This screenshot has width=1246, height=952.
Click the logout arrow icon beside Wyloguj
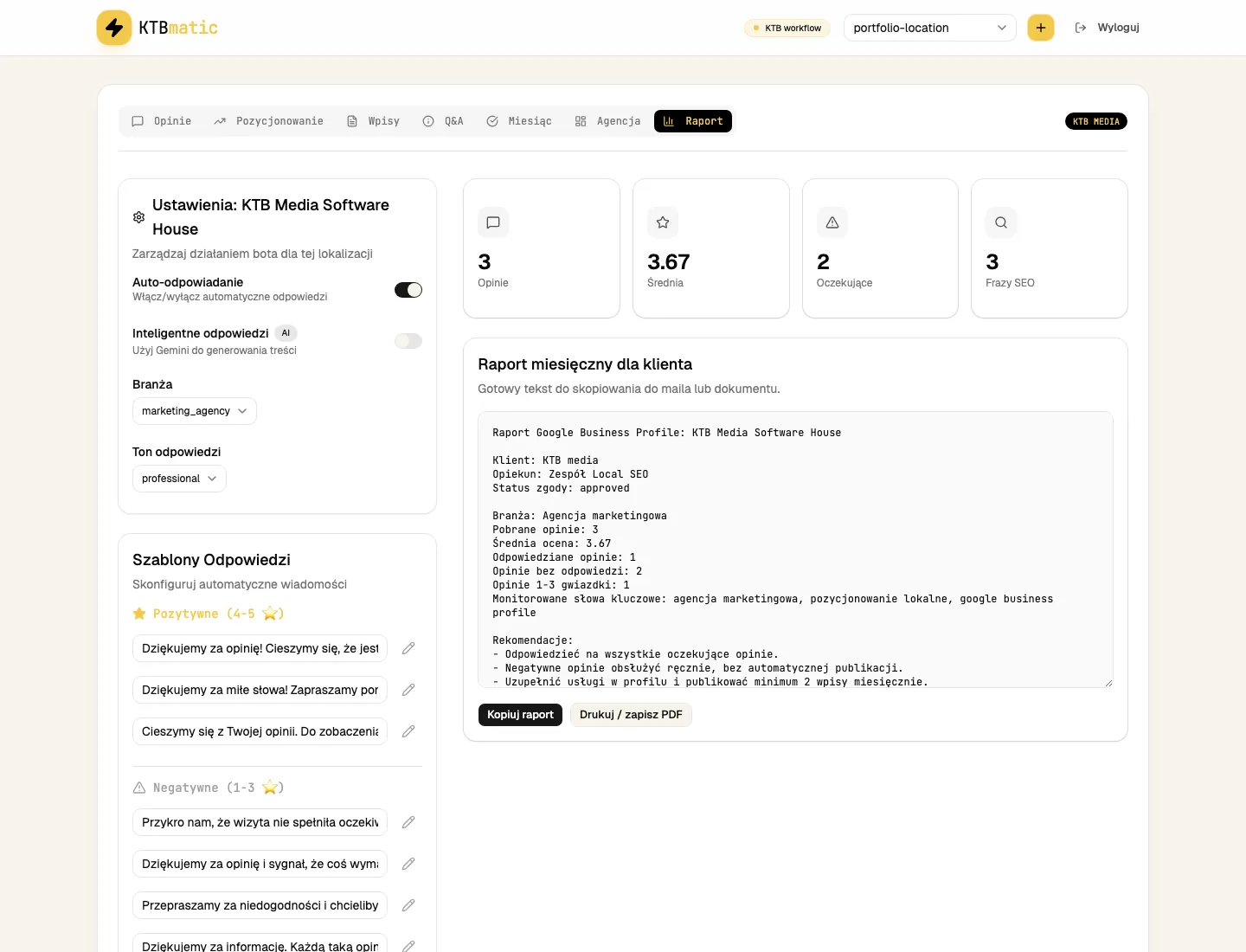(1081, 28)
